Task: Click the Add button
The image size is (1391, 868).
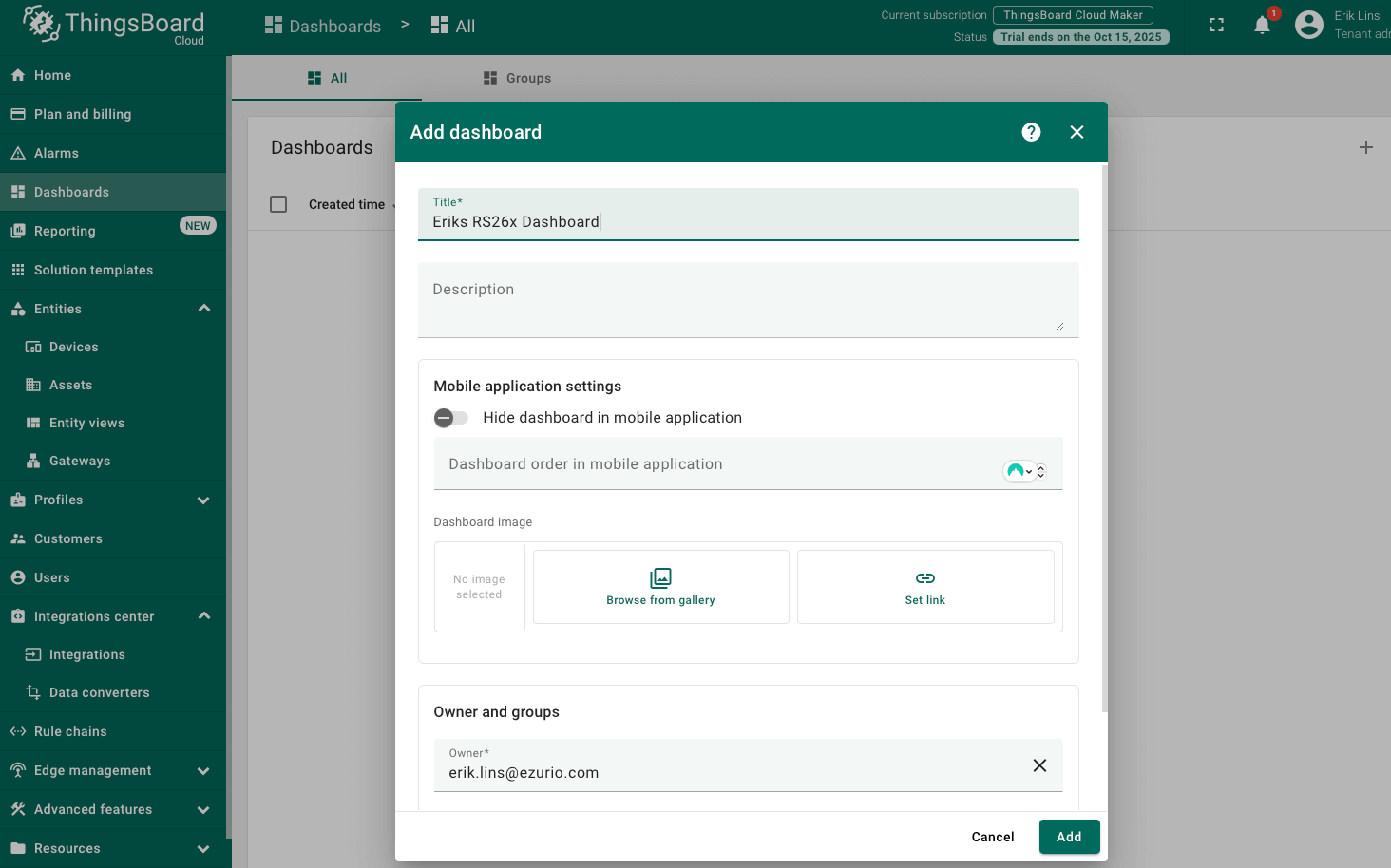Action: pos(1069,837)
